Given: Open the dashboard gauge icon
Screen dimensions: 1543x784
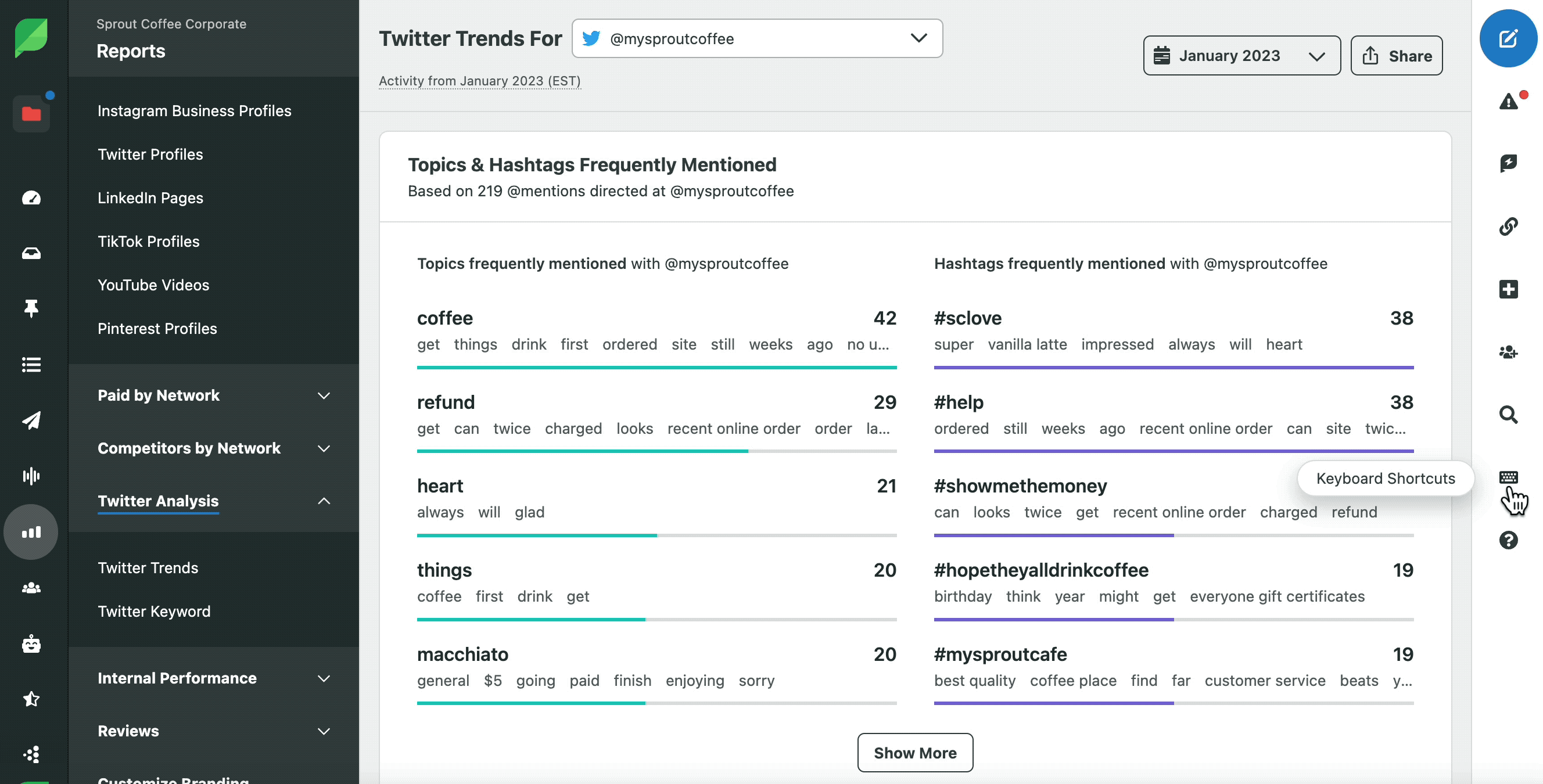Looking at the screenshot, I should [x=31, y=197].
